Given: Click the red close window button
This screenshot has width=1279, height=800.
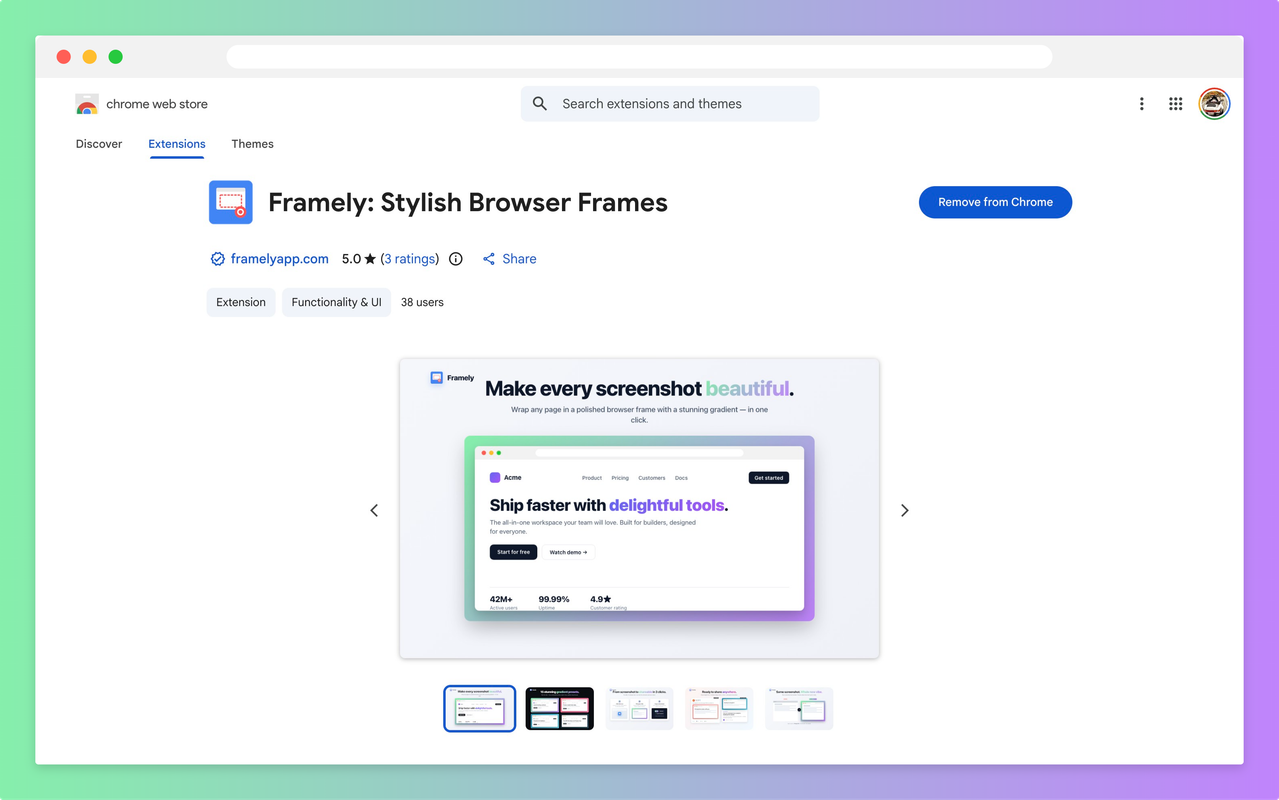Looking at the screenshot, I should point(64,57).
